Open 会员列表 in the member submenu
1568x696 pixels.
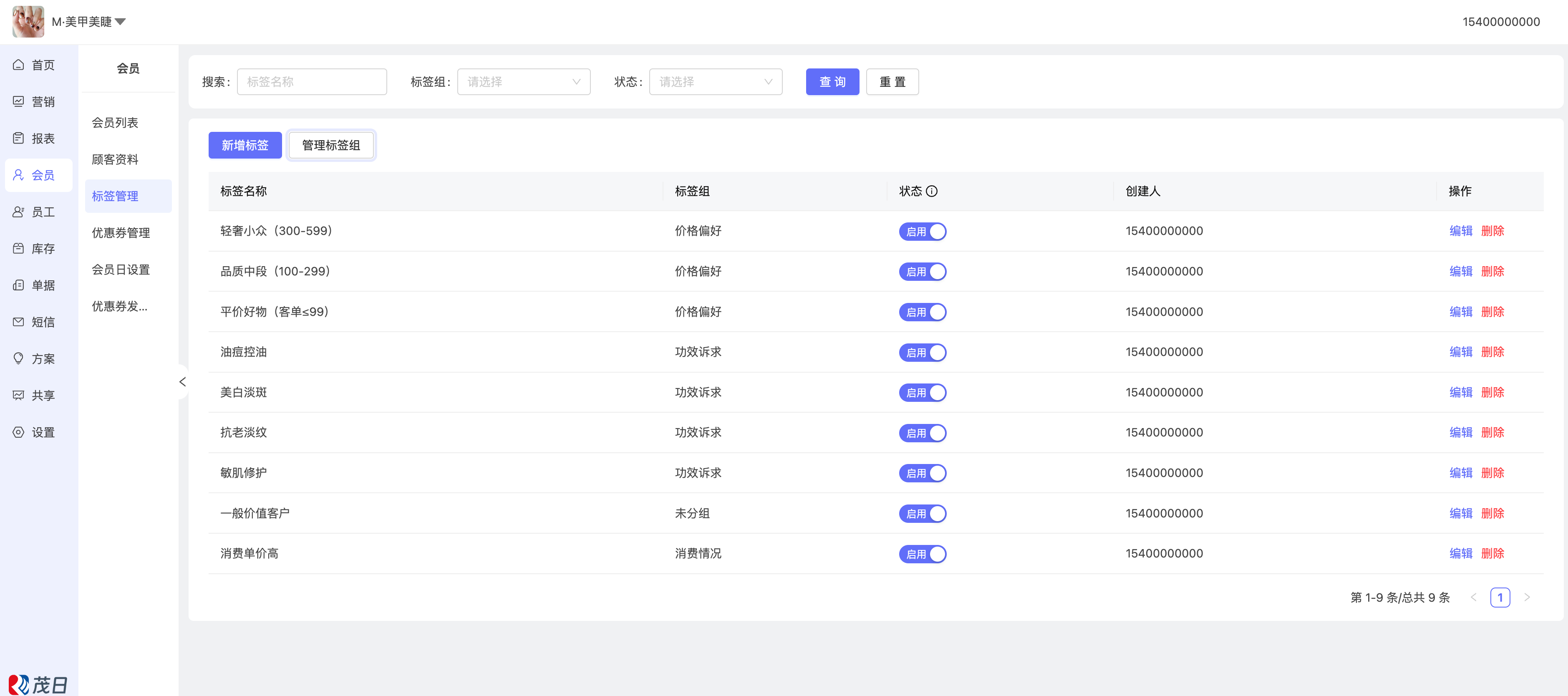click(115, 122)
